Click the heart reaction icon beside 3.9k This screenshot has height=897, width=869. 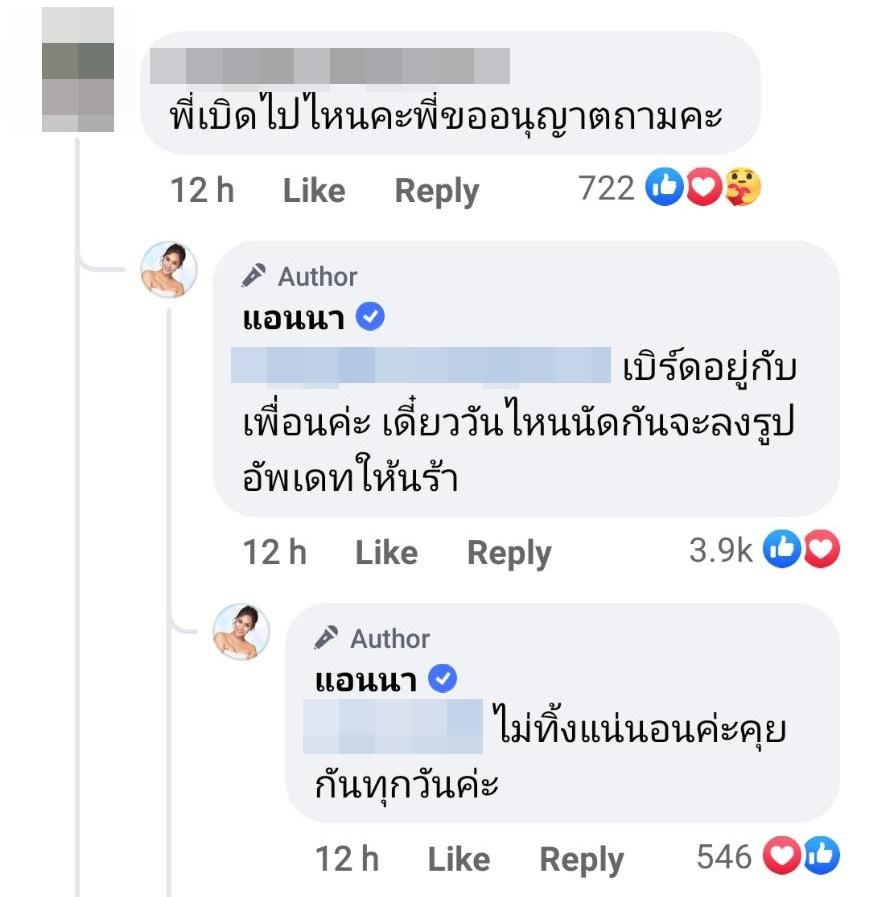click(822, 549)
